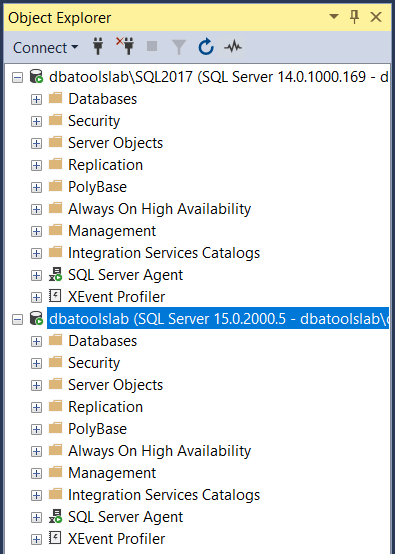This screenshot has height=554, width=395.
Task: Click the dbatoolslab 15.0.2000.5 server icon
Action: (36, 318)
